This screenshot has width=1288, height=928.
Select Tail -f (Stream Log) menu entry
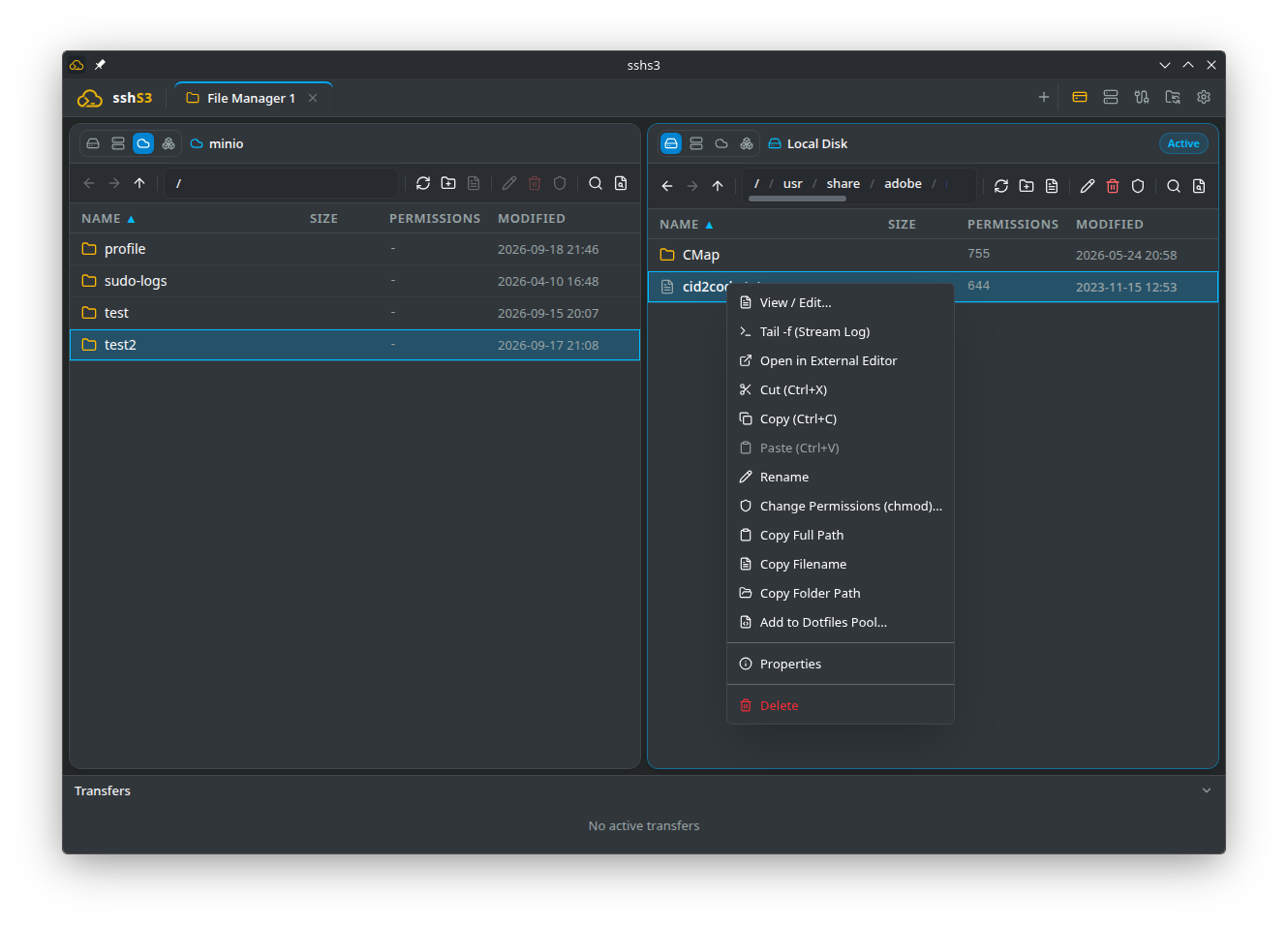tap(841, 331)
